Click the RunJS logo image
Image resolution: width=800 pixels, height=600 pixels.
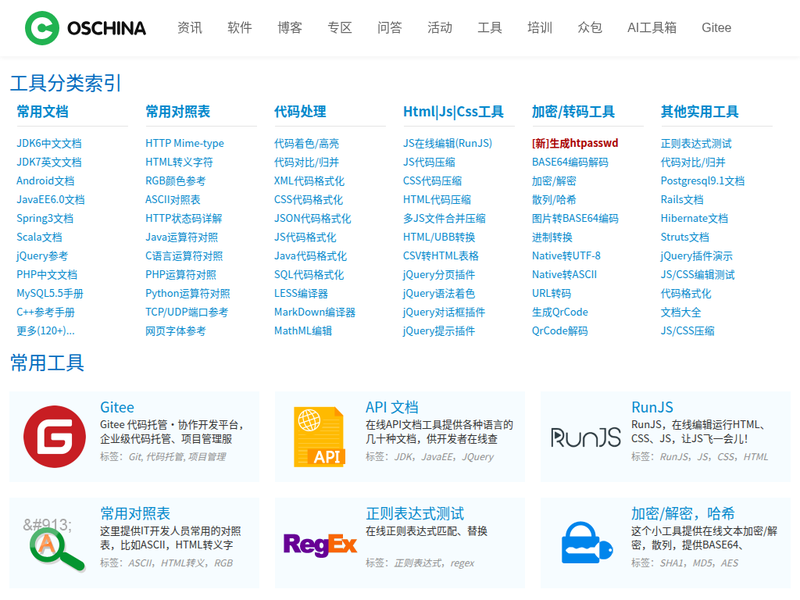tap(586, 437)
